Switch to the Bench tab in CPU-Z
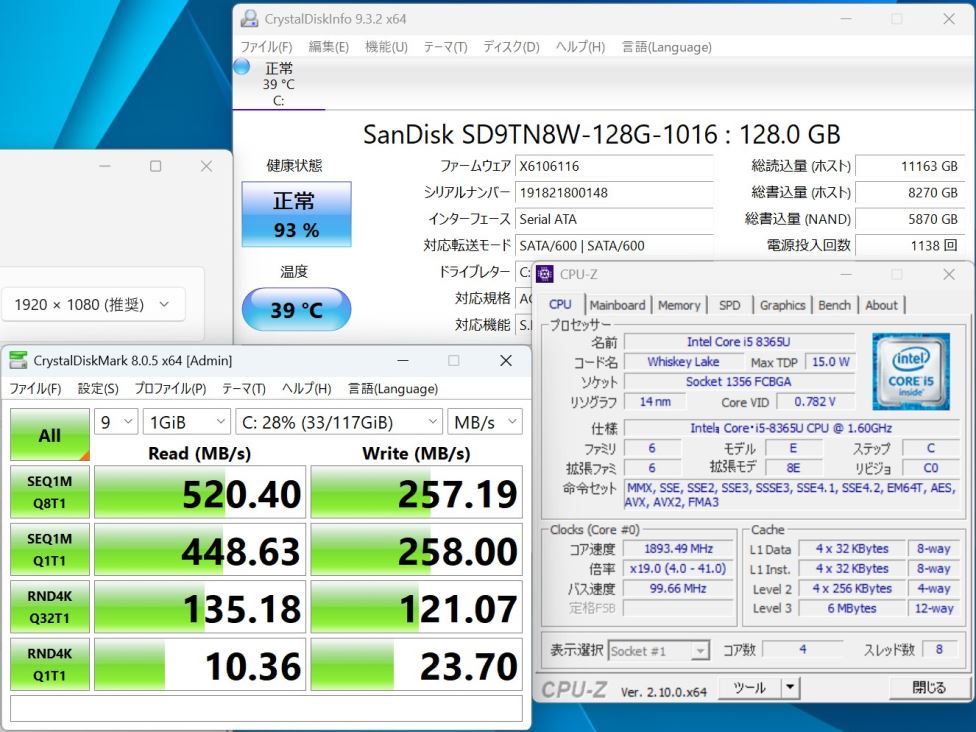Image resolution: width=976 pixels, height=732 pixels. [x=834, y=305]
